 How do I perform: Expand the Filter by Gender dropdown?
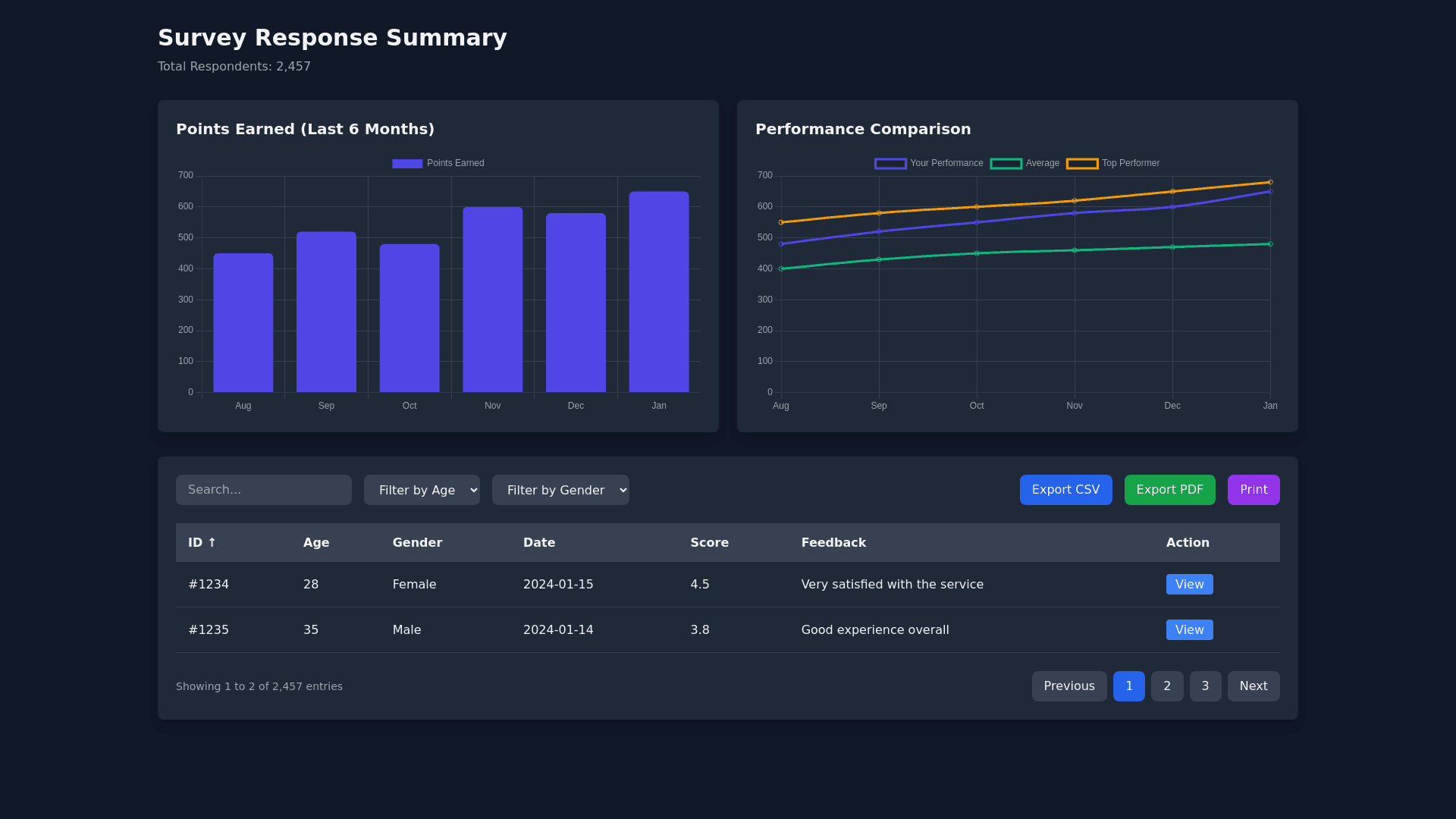click(x=560, y=490)
